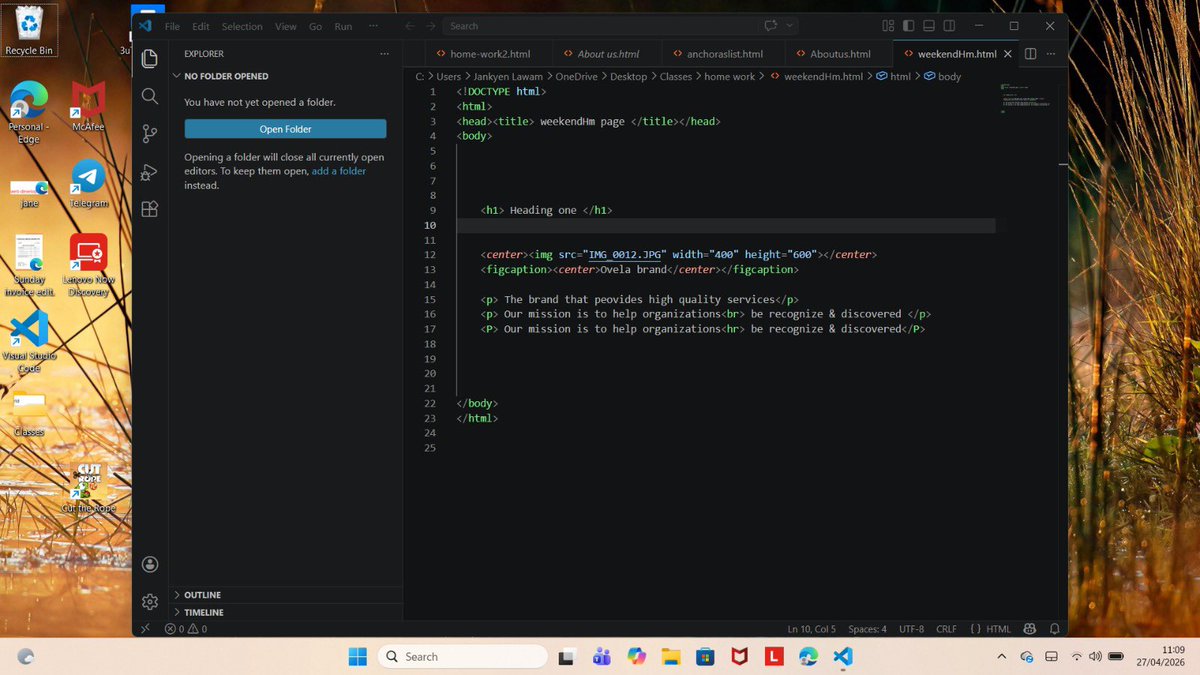Open the Search view in the activity bar
Screen dimensions: 1200x675
[x=150, y=96]
